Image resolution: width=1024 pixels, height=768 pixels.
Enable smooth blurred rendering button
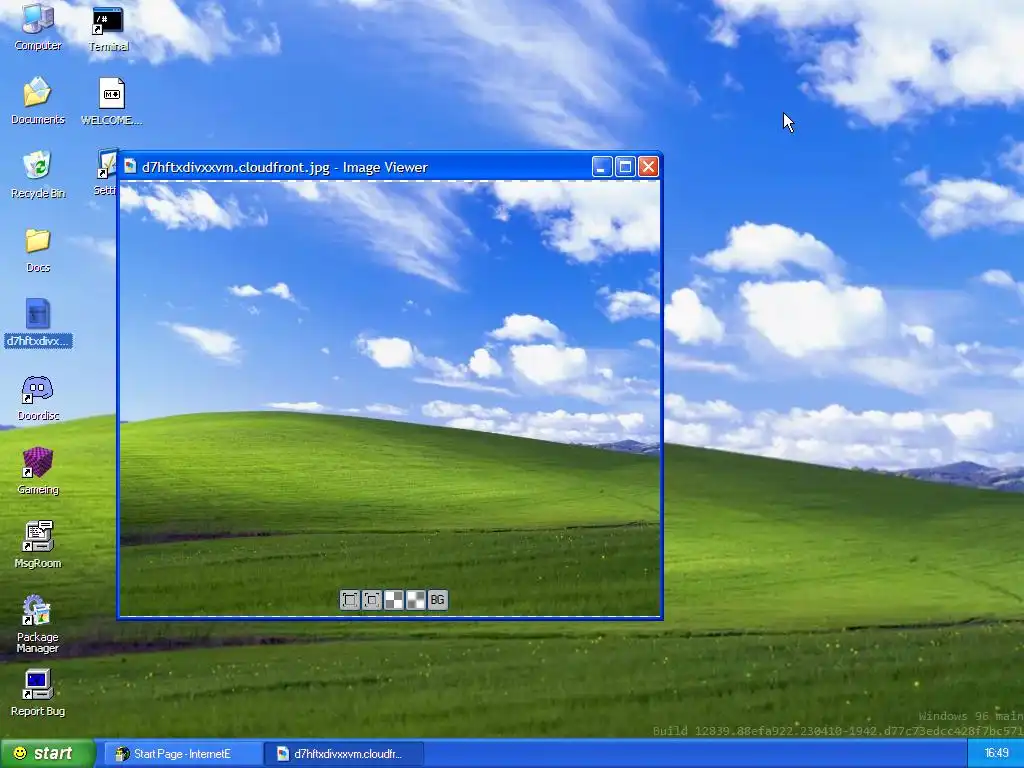(x=416, y=600)
